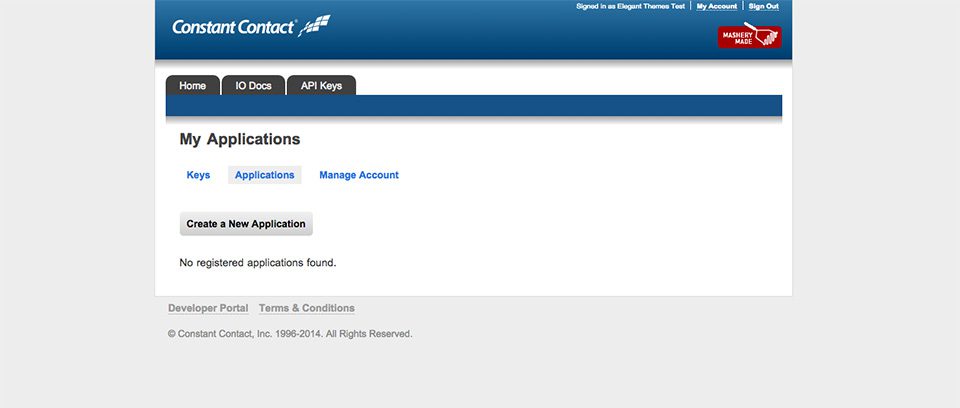Open the Terms & Conditions link
Viewport: 960px width, 408px height.
point(306,308)
